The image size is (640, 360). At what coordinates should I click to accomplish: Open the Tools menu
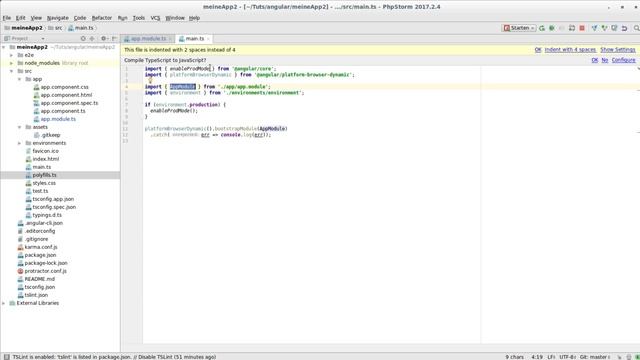pyautogui.click(x=139, y=18)
